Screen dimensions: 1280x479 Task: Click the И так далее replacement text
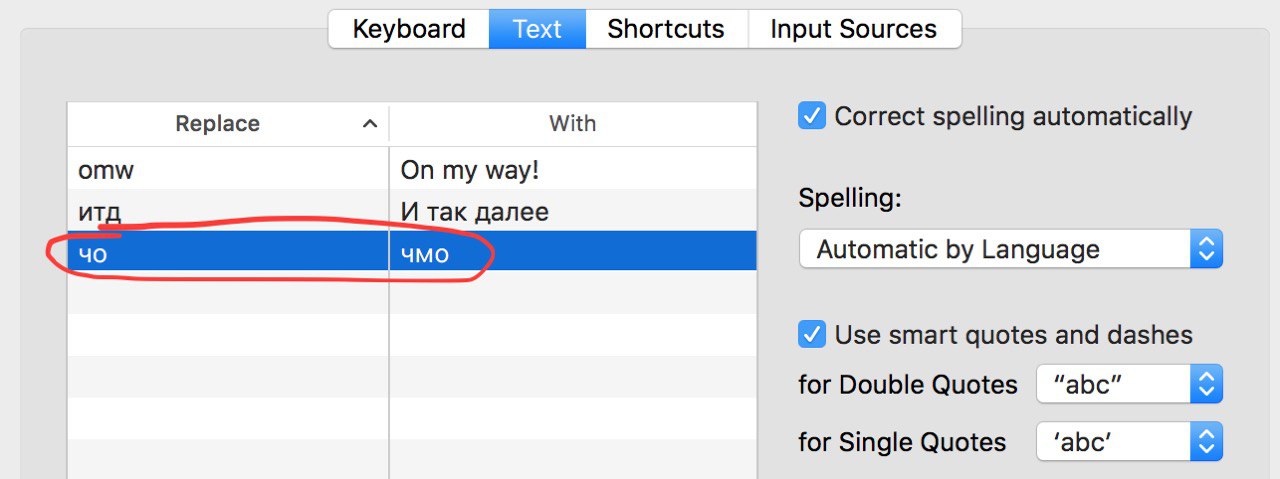click(x=475, y=212)
